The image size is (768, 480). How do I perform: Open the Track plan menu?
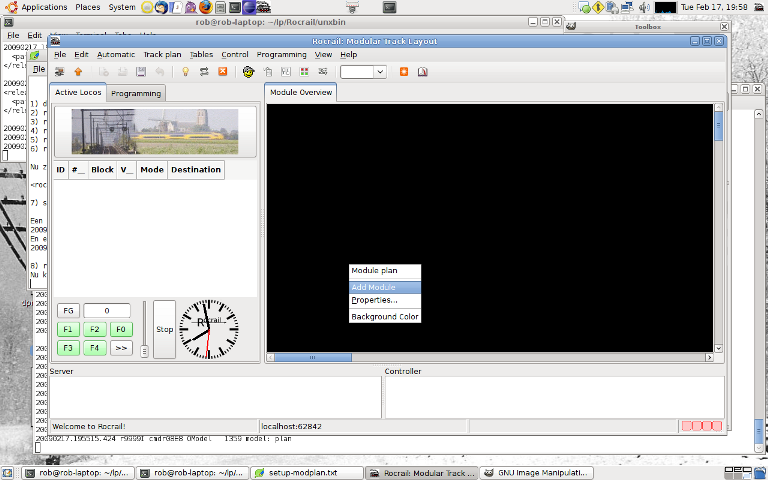tap(162, 54)
